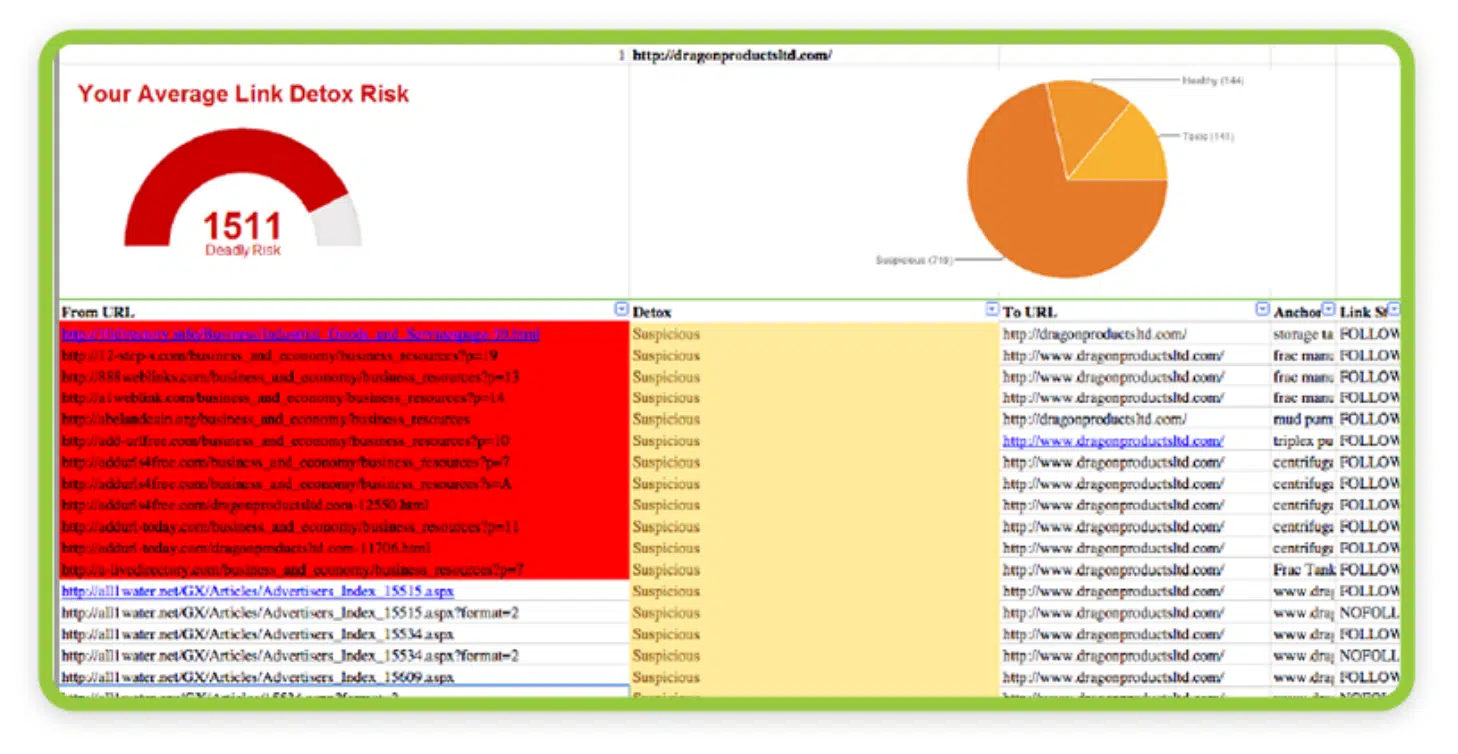Open the first underlined link in red rows
The height and width of the screenshot is (754, 1458).
click(x=300, y=335)
